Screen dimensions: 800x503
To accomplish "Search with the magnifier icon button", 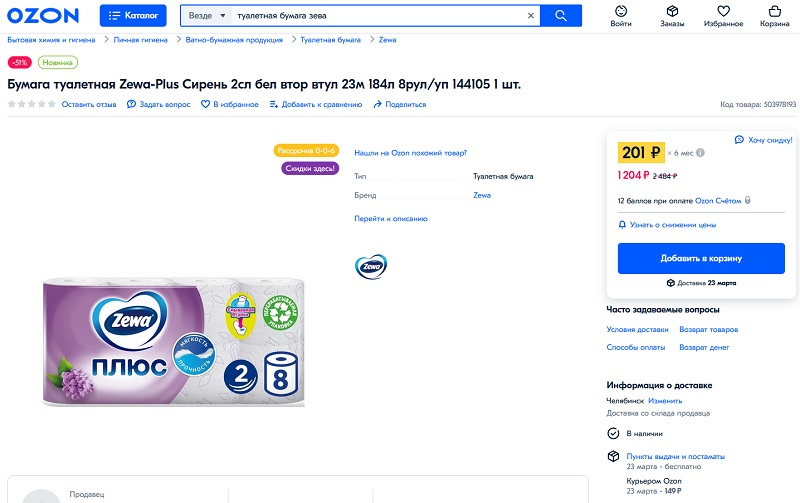I will click(561, 15).
